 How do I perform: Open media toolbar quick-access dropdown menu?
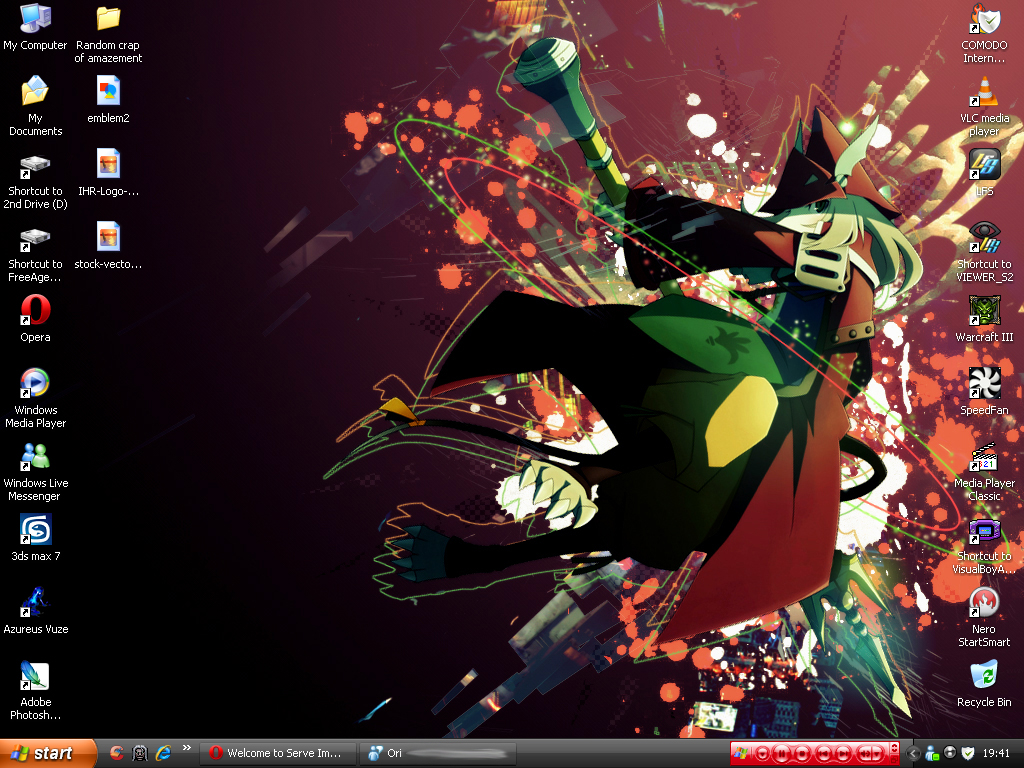click(x=762, y=754)
